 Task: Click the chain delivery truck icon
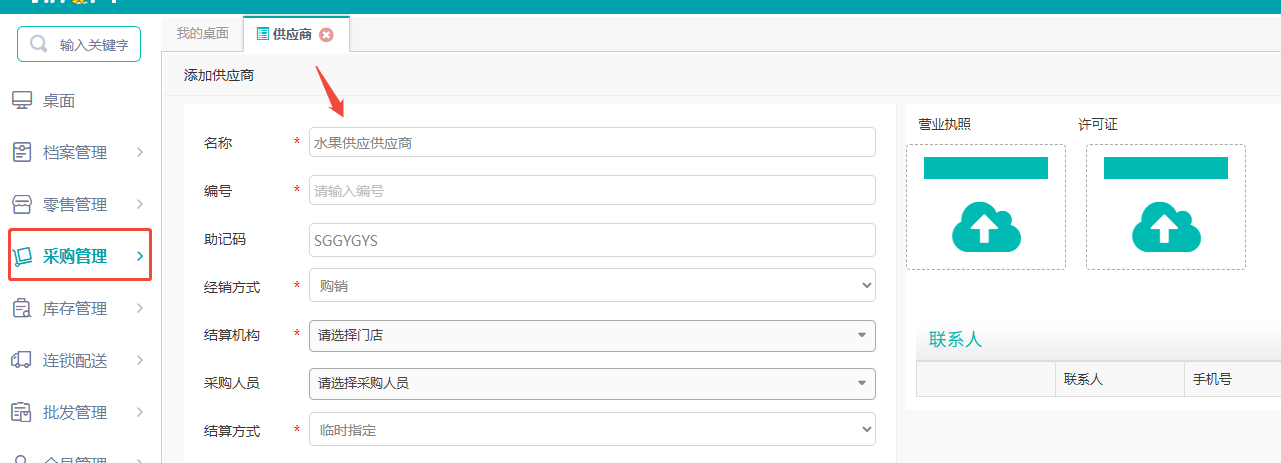tap(22, 360)
